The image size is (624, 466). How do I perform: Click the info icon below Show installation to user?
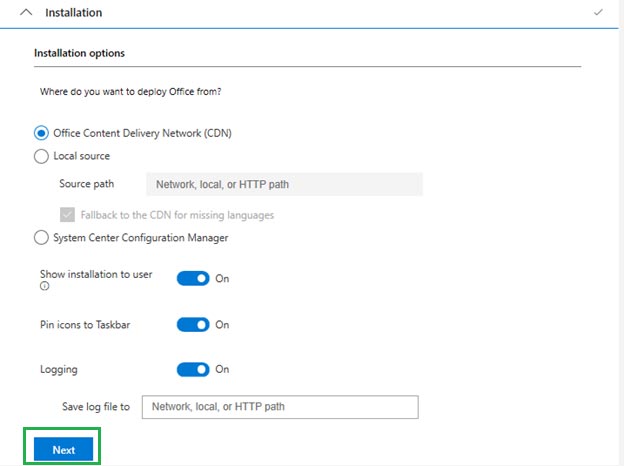click(x=44, y=286)
